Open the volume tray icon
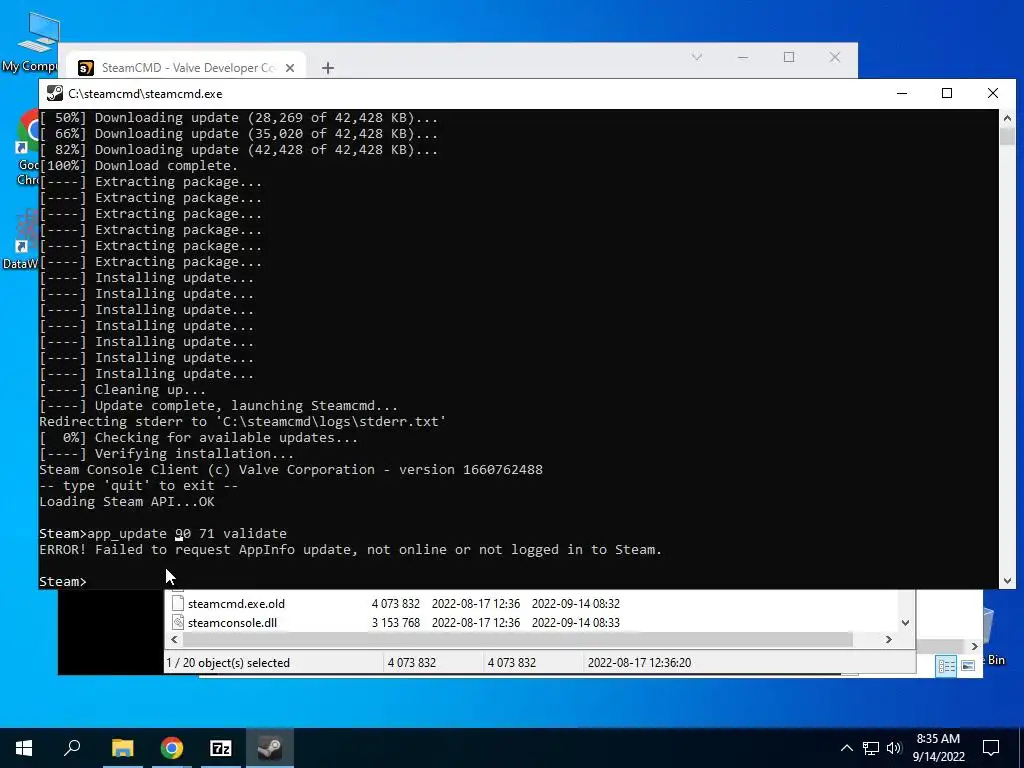This screenshot has height=768, width=1024. pos(894,748)
